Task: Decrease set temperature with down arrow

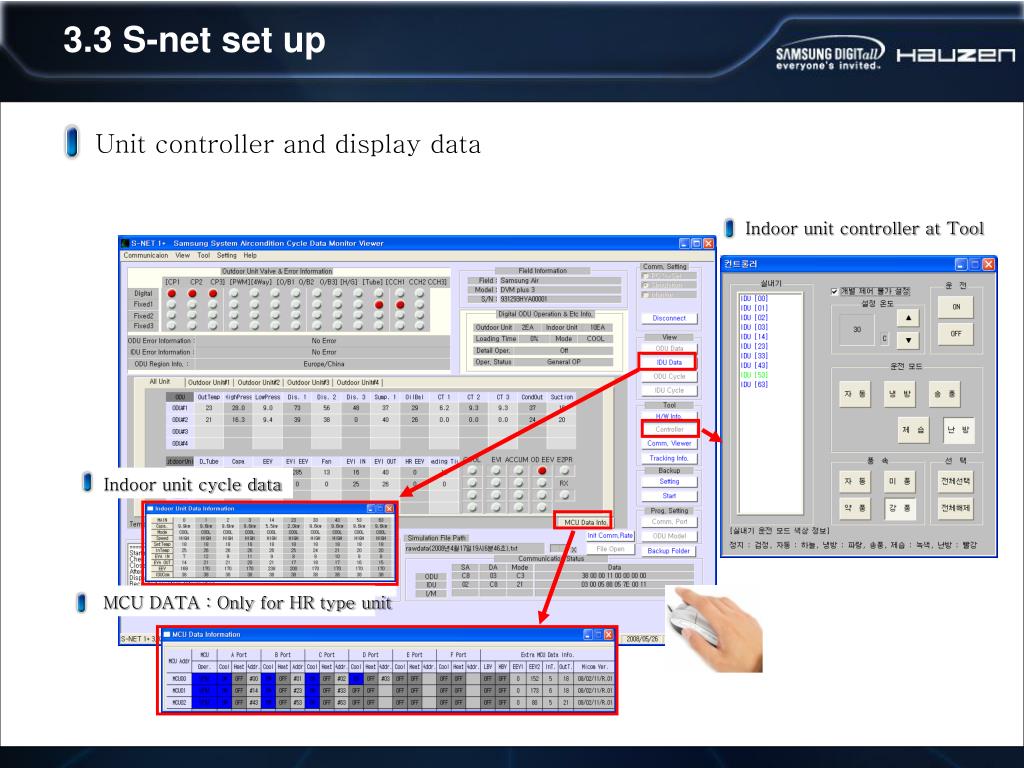Action: pos(908,340)
